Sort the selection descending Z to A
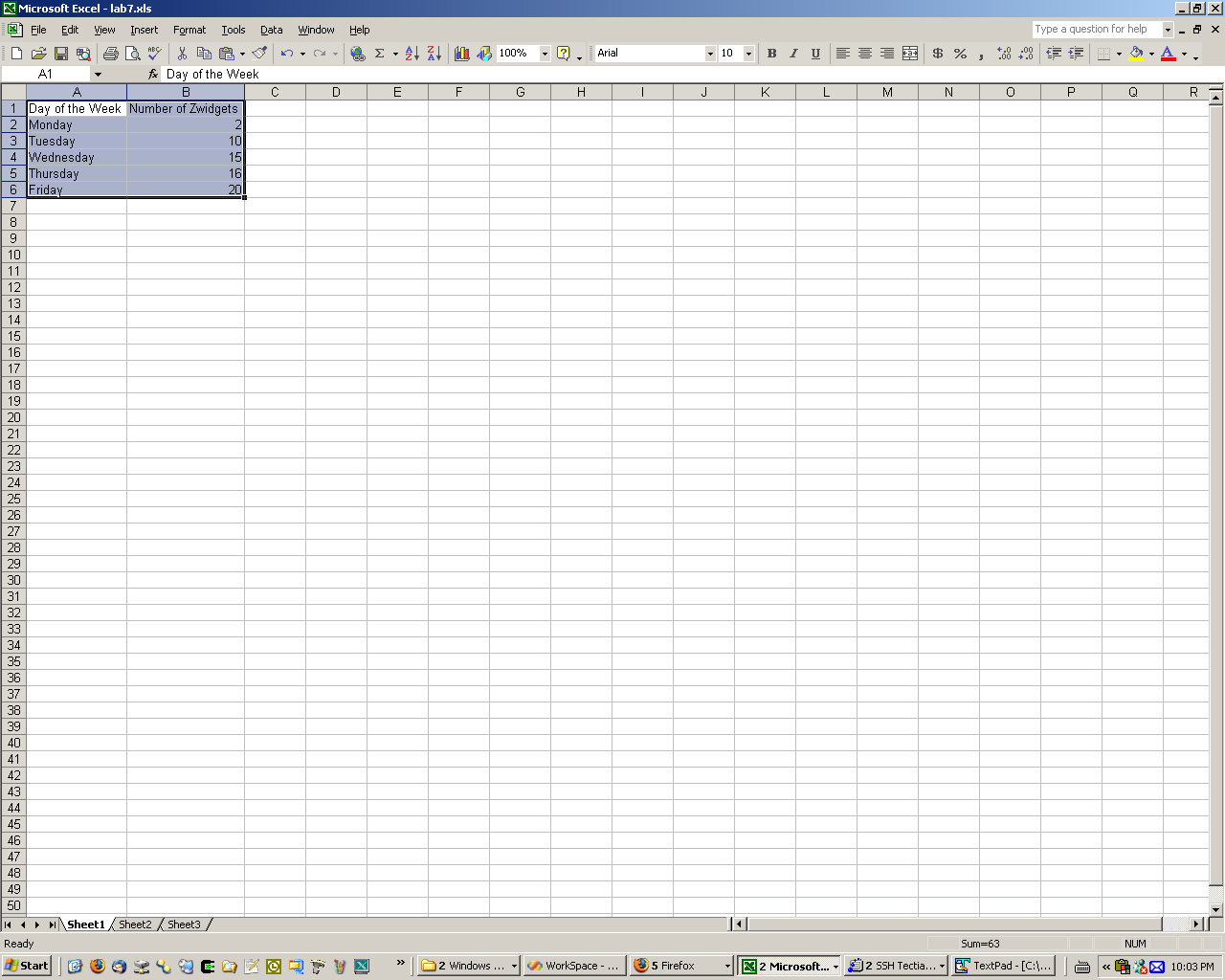 click(434, 54)
